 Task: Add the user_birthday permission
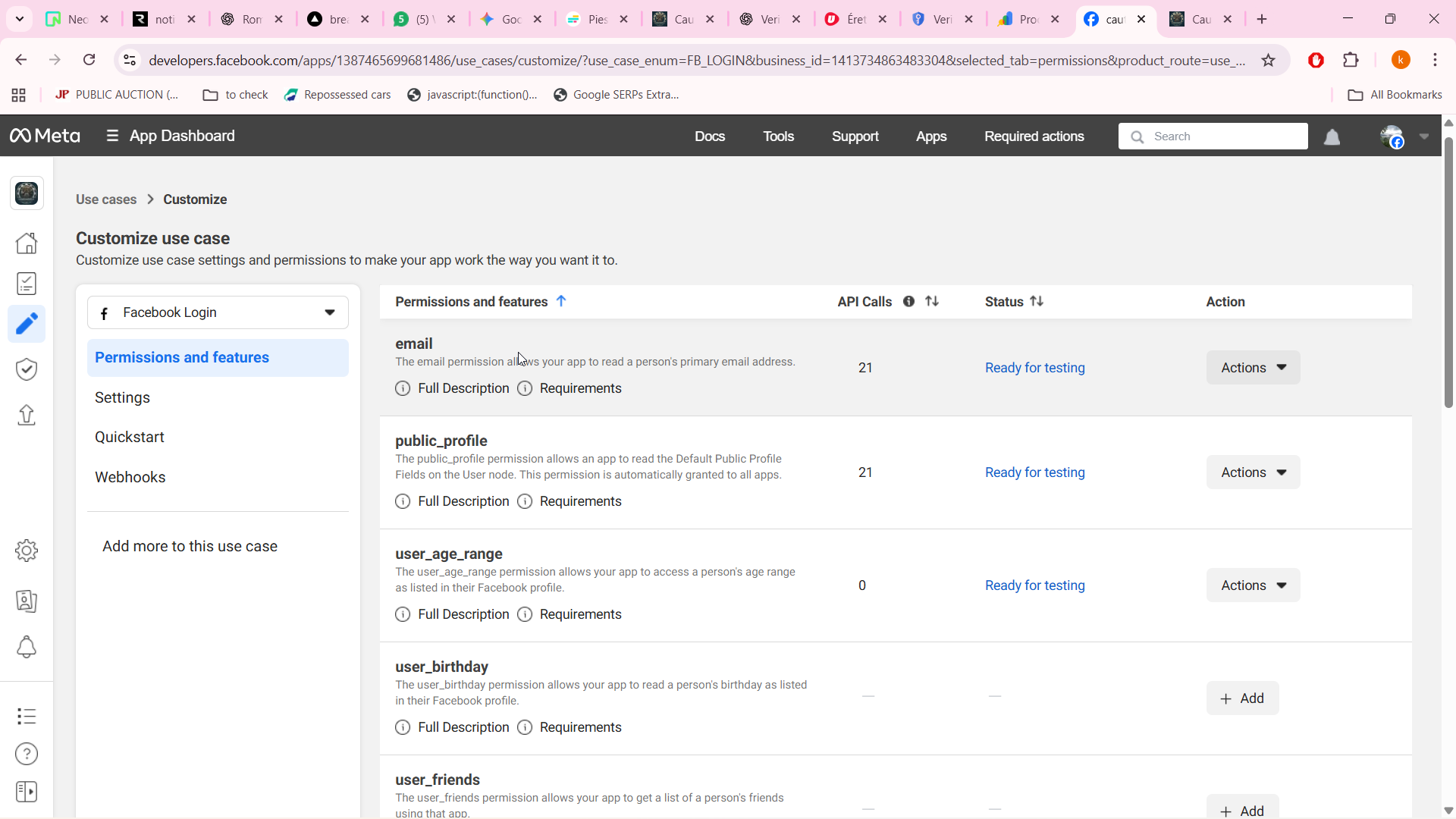[x=1242, y=698]
